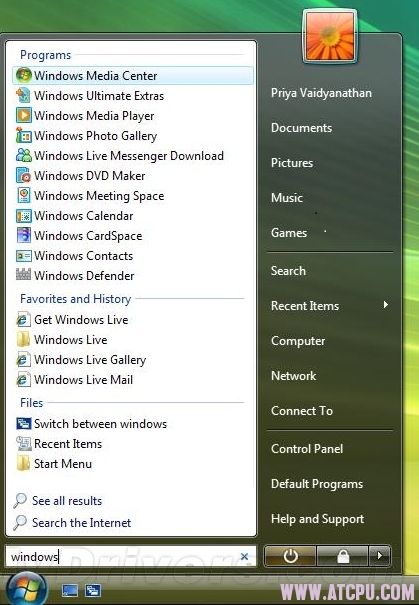Click Show Desktop quick launch icon
Screen dimensions: 419x605
click(x=70, y=590)
